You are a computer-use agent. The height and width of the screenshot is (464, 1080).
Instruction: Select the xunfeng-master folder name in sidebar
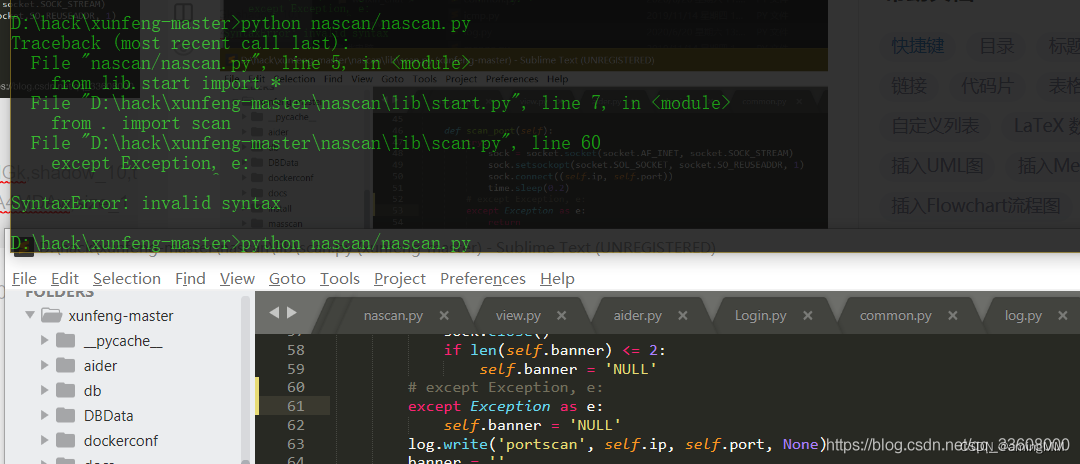click(121, 316)
